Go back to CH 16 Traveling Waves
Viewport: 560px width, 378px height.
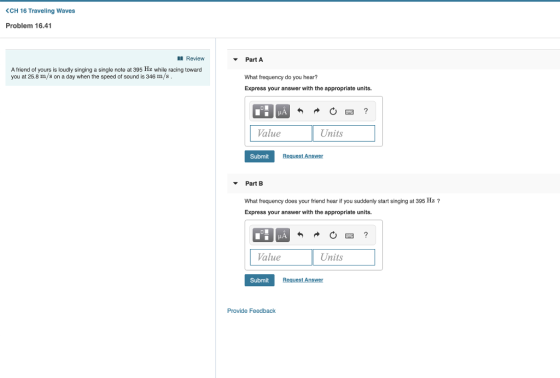pyautogui.click(x=40, y=11)
